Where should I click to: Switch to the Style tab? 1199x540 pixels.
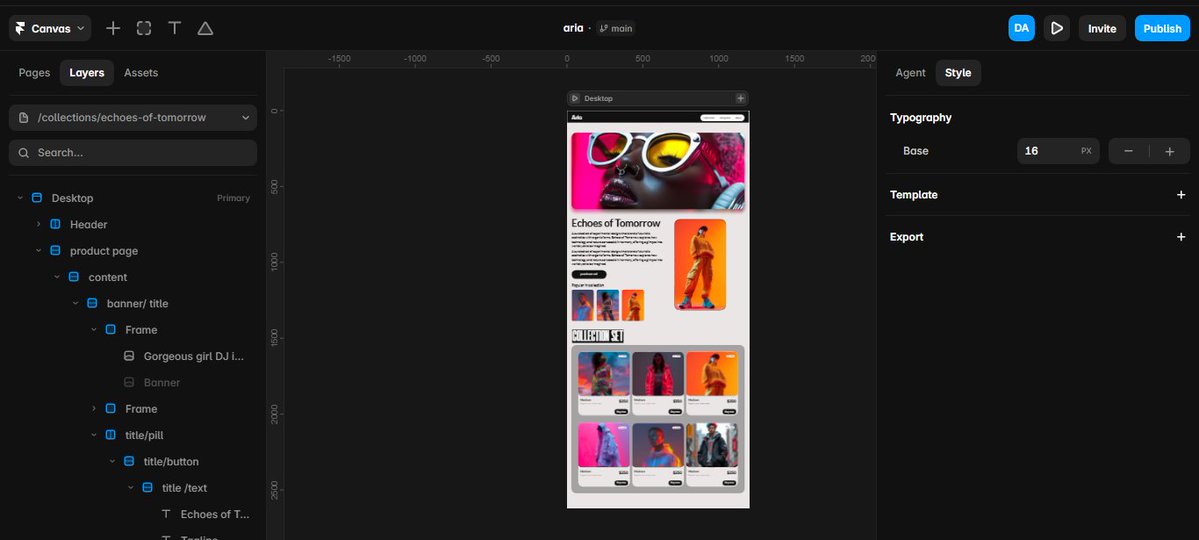958,73
